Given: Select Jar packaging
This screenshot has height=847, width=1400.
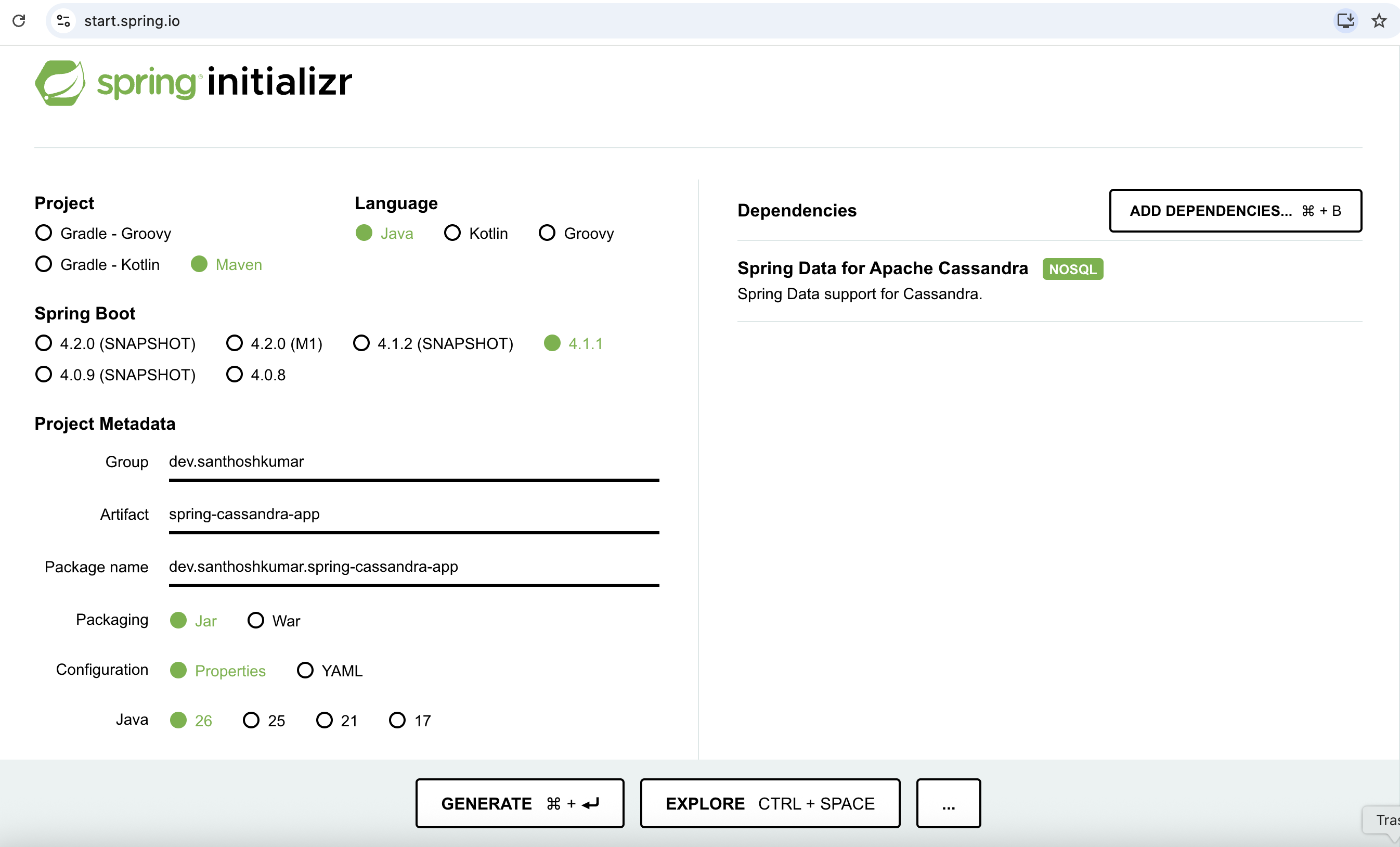Looking at the screenshot, I should pos(194,620).
